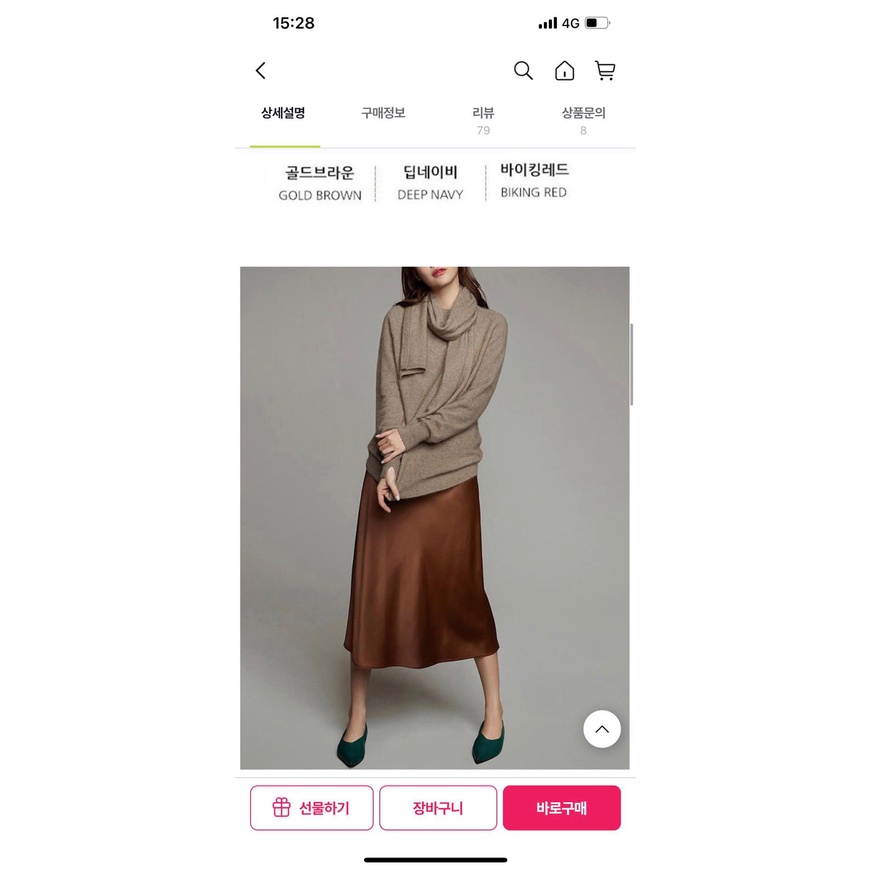This screenshot has width=870, height=870.
Task: Check the battery status icon
Action: (x=597, y=23)
